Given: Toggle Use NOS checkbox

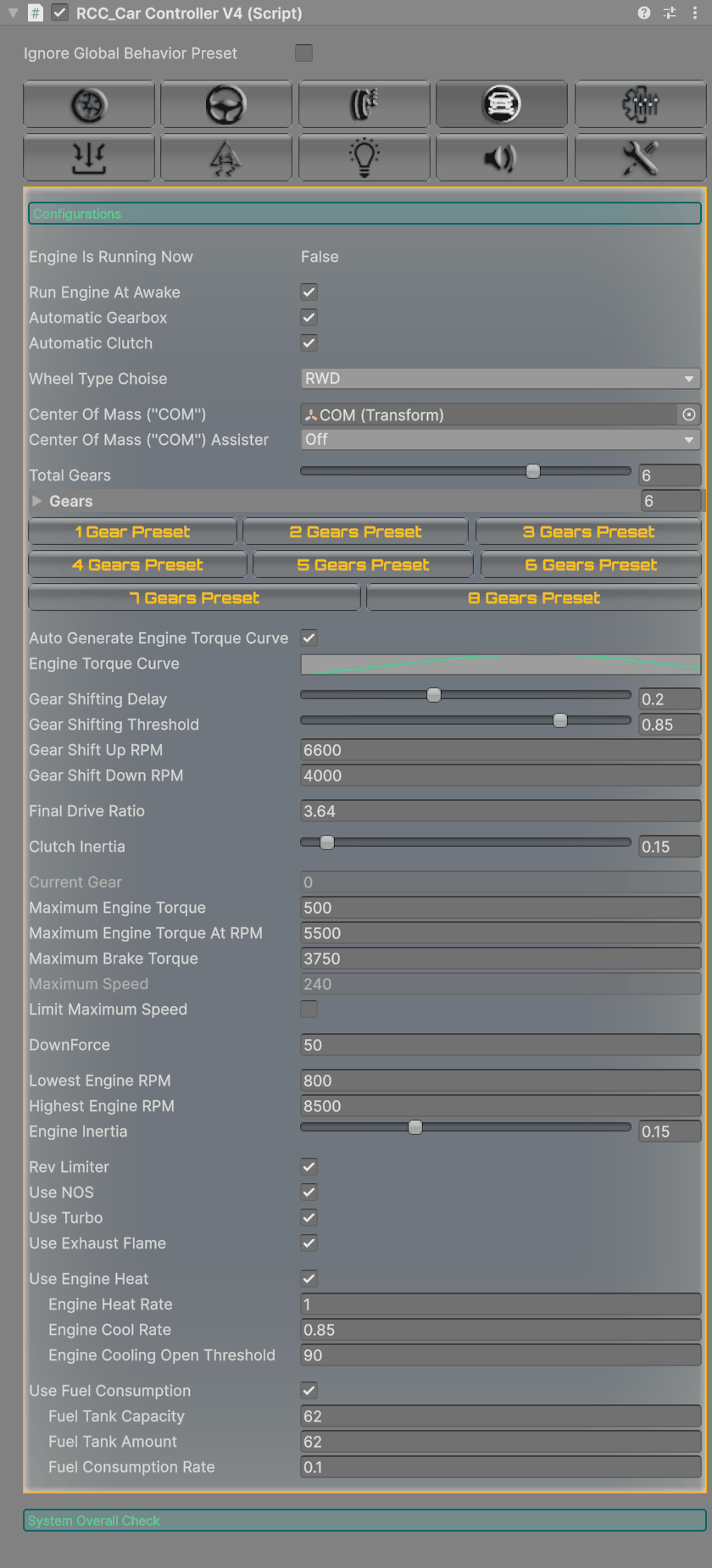Looking at the screenshot, I should tap(309, 1193).
